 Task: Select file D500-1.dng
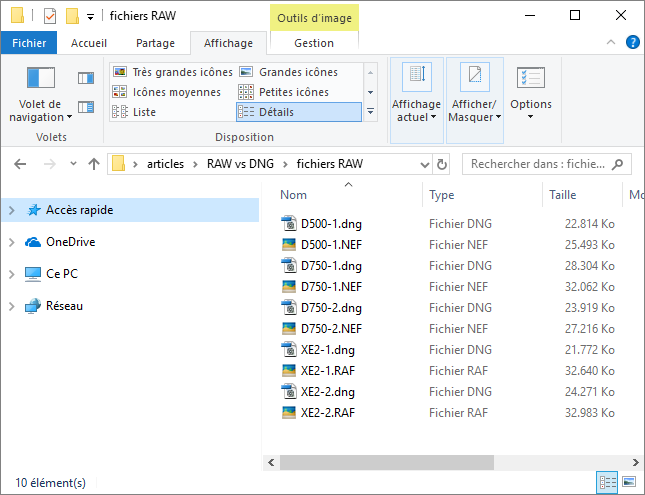(x=331, y=224)
